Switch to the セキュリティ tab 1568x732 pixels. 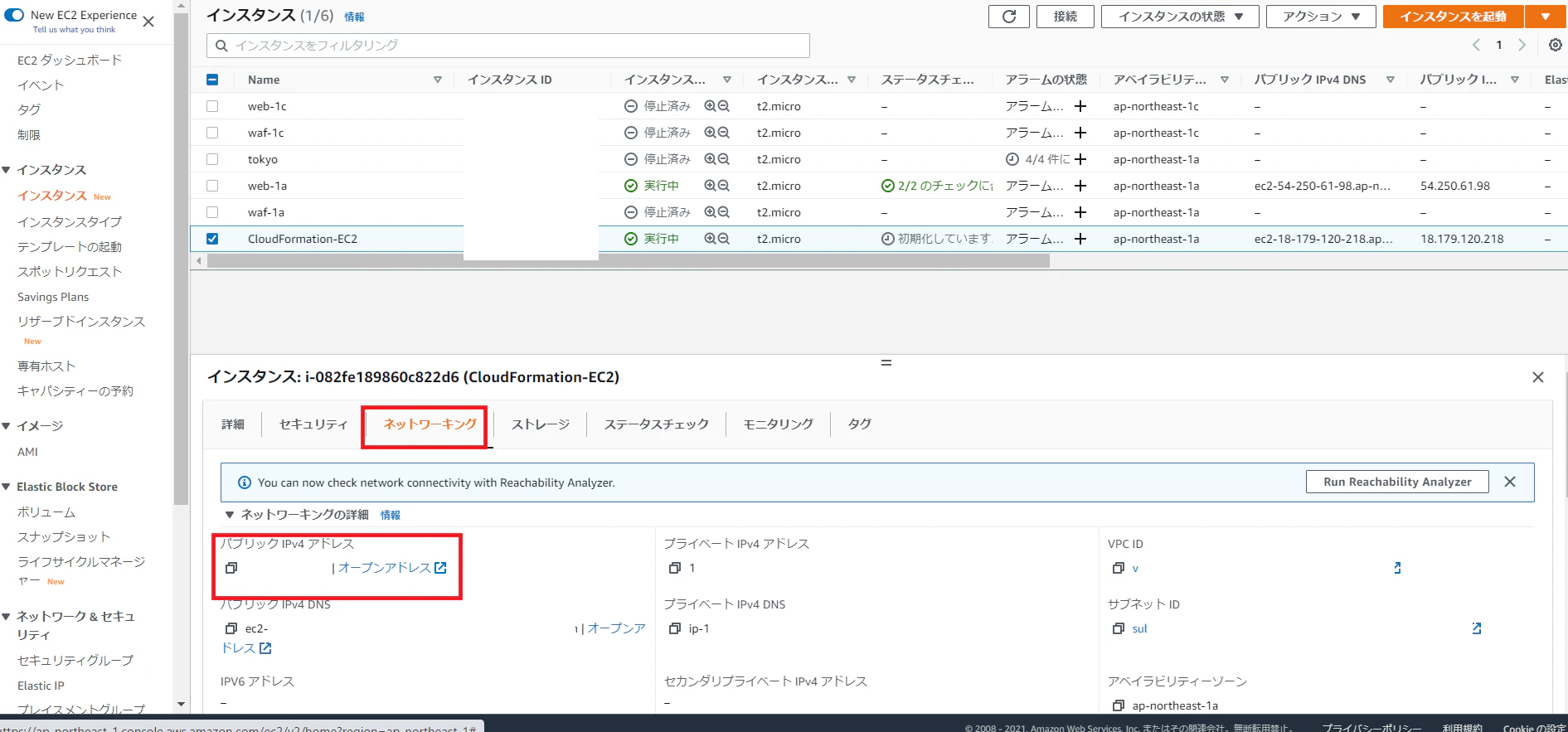[313, 424]
